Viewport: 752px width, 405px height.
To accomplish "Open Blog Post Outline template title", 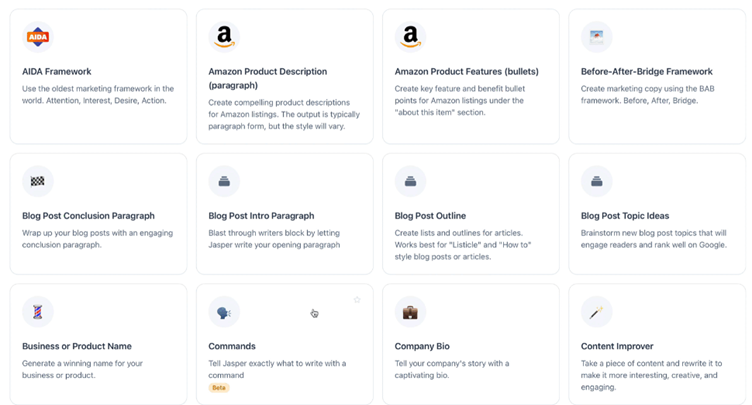I will pyautogui.click(x=430, y=216).
